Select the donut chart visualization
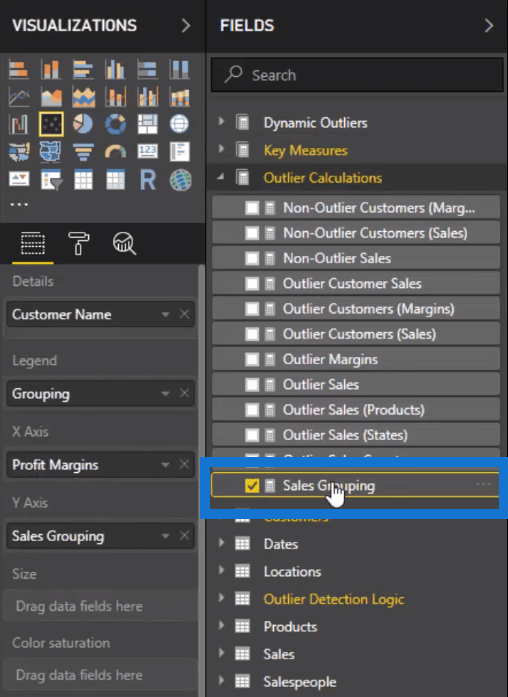 point(116,124)
